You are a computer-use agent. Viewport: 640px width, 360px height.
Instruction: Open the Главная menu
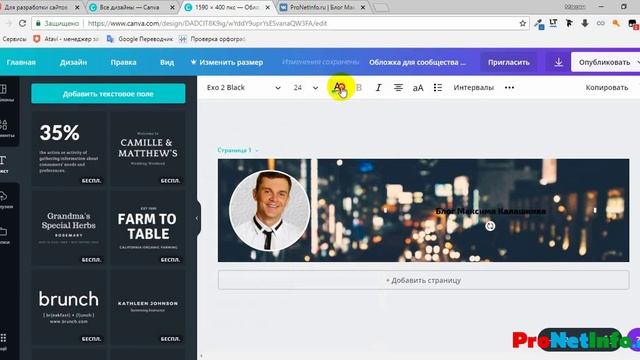21,62
